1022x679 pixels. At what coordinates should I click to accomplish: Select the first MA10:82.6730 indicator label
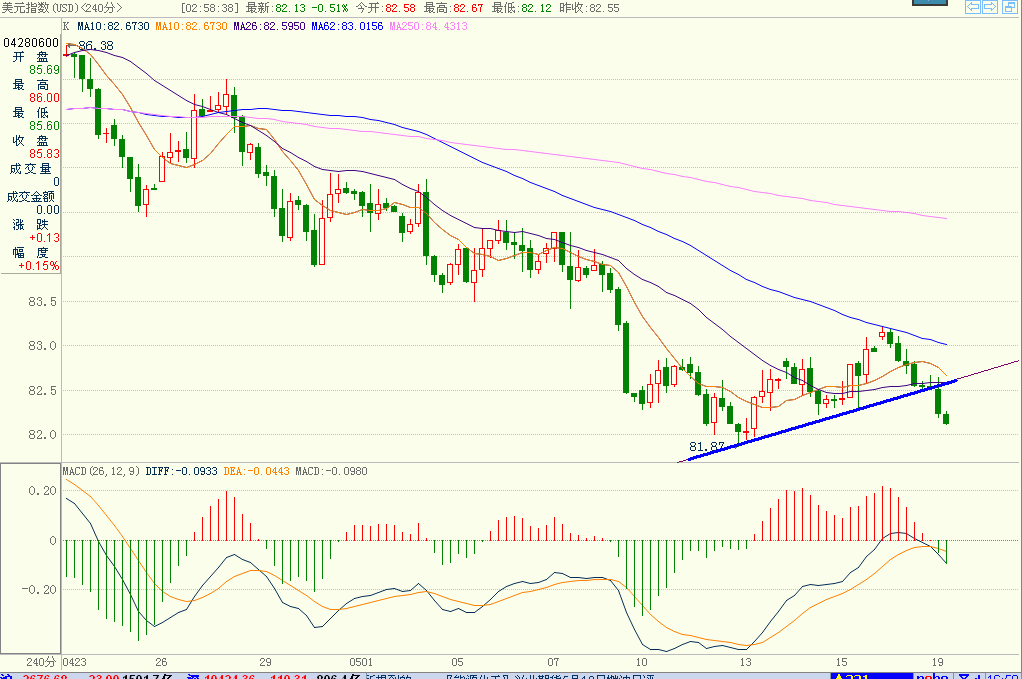pos(113,26)
